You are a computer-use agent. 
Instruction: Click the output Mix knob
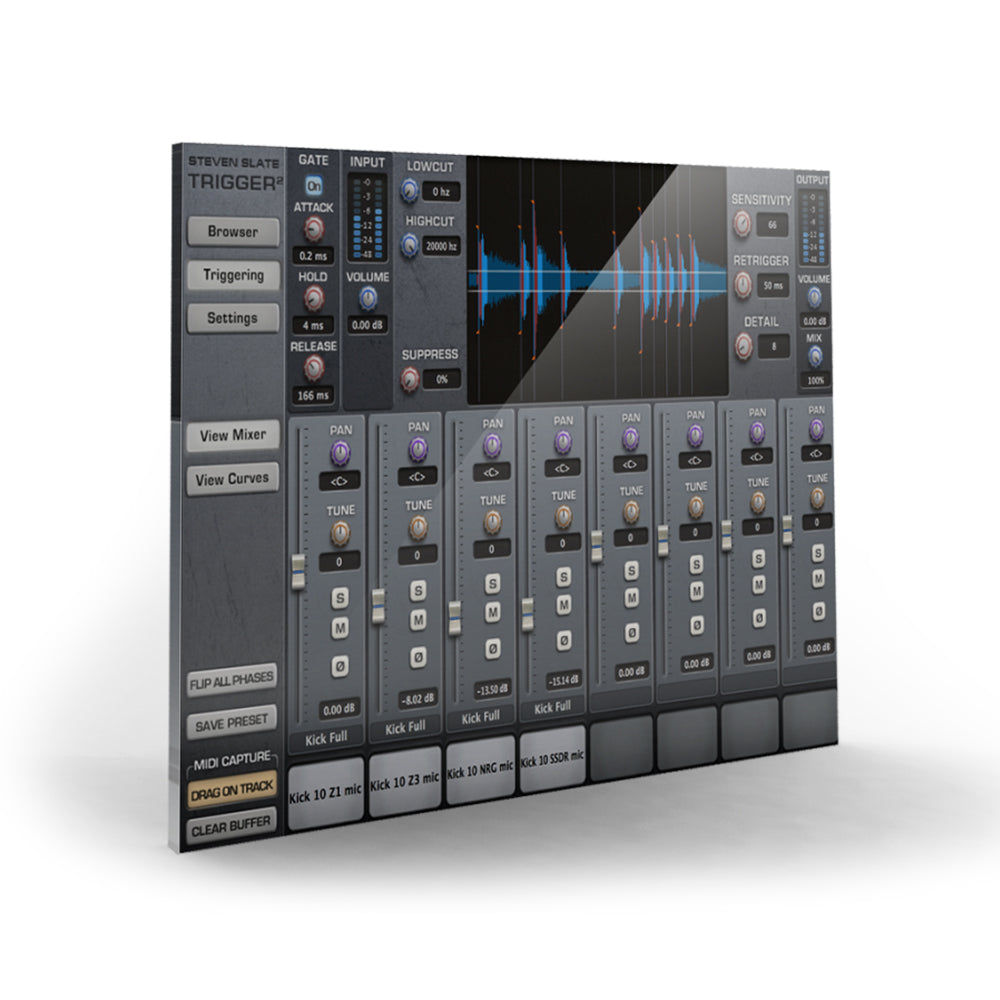pyautogui.click(x=815, y=357)
